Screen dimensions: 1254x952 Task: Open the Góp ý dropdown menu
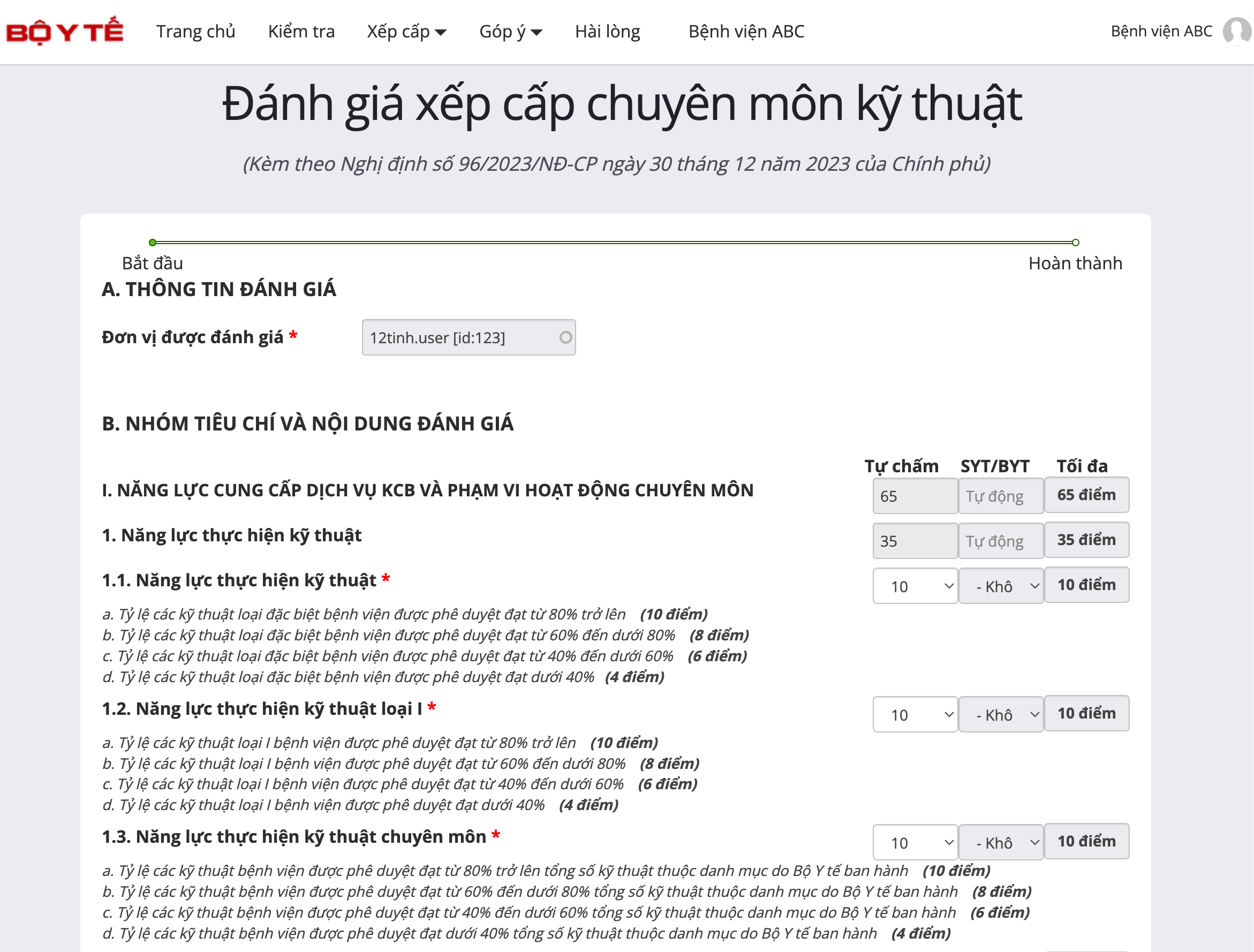[510, 31]
